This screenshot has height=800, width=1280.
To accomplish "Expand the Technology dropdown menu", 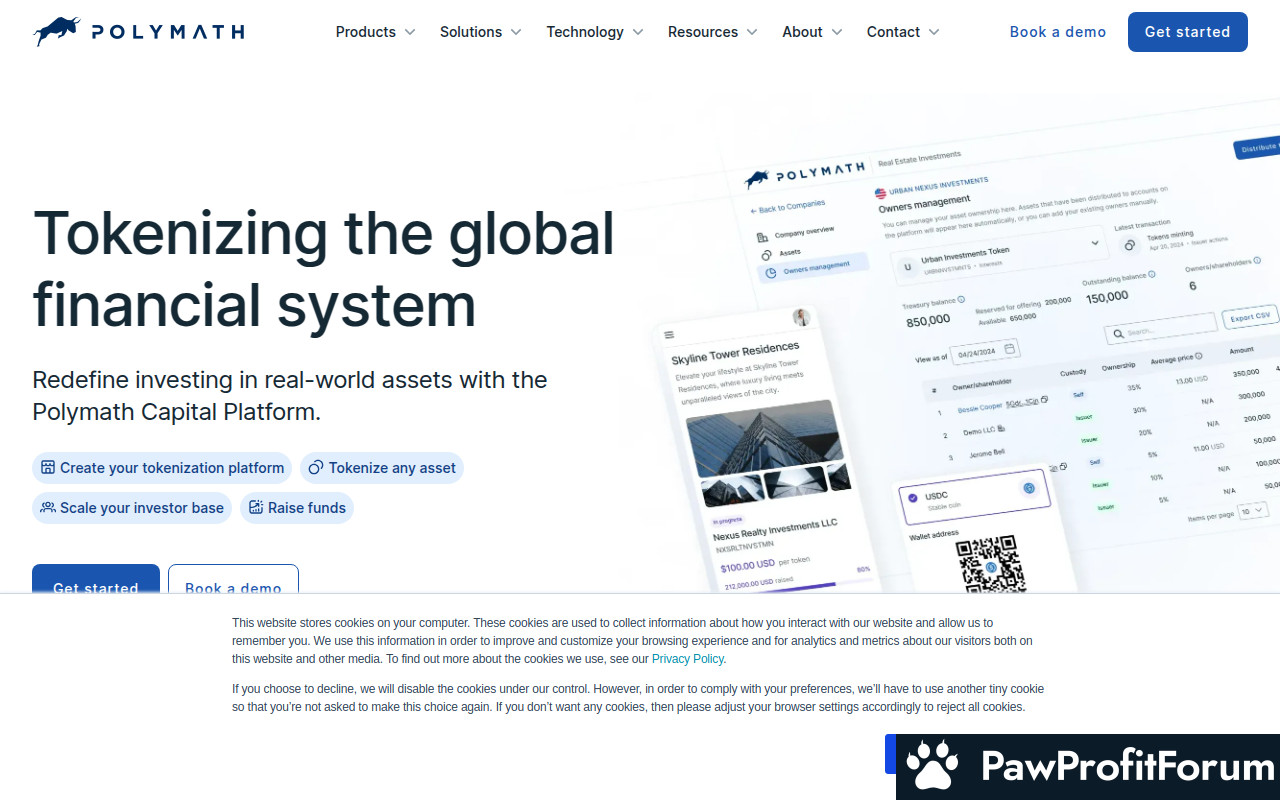I will coord(594,32).
